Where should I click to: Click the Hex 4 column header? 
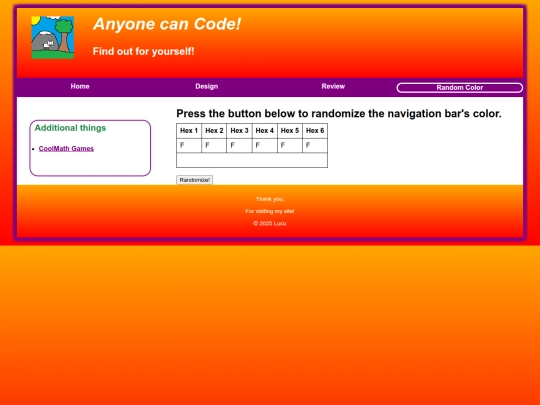[x=265, y=131]
